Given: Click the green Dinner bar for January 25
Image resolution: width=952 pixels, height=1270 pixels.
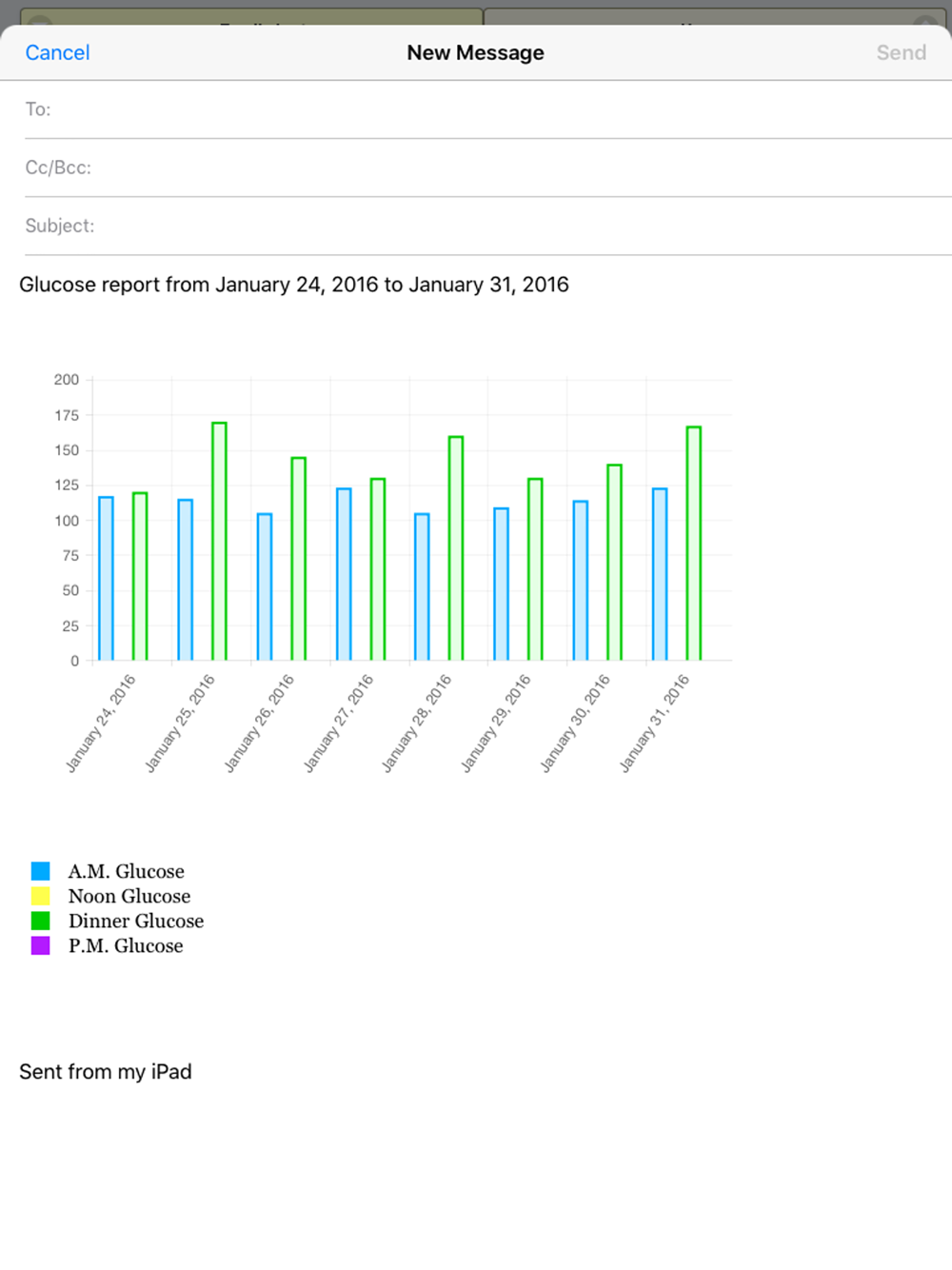Looking at the screenshot, I should point(219,543).
